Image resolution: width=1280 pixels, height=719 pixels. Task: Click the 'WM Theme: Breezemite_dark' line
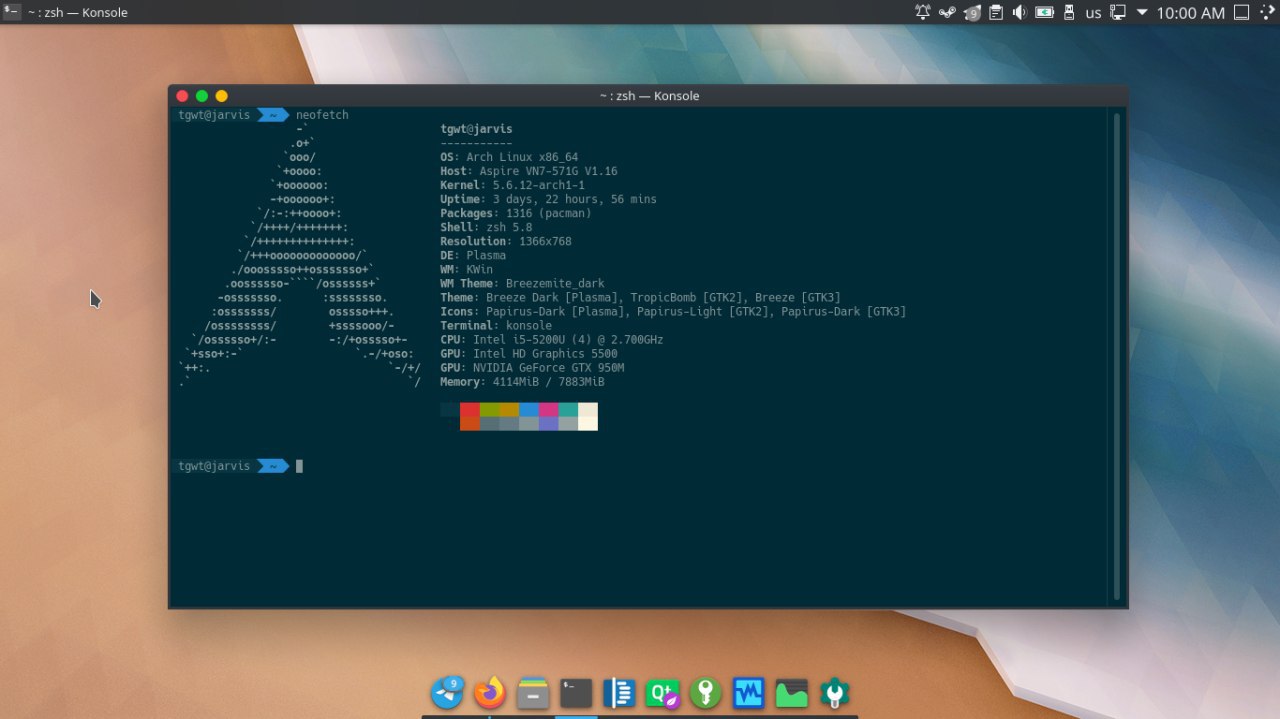tap(522, 283)
